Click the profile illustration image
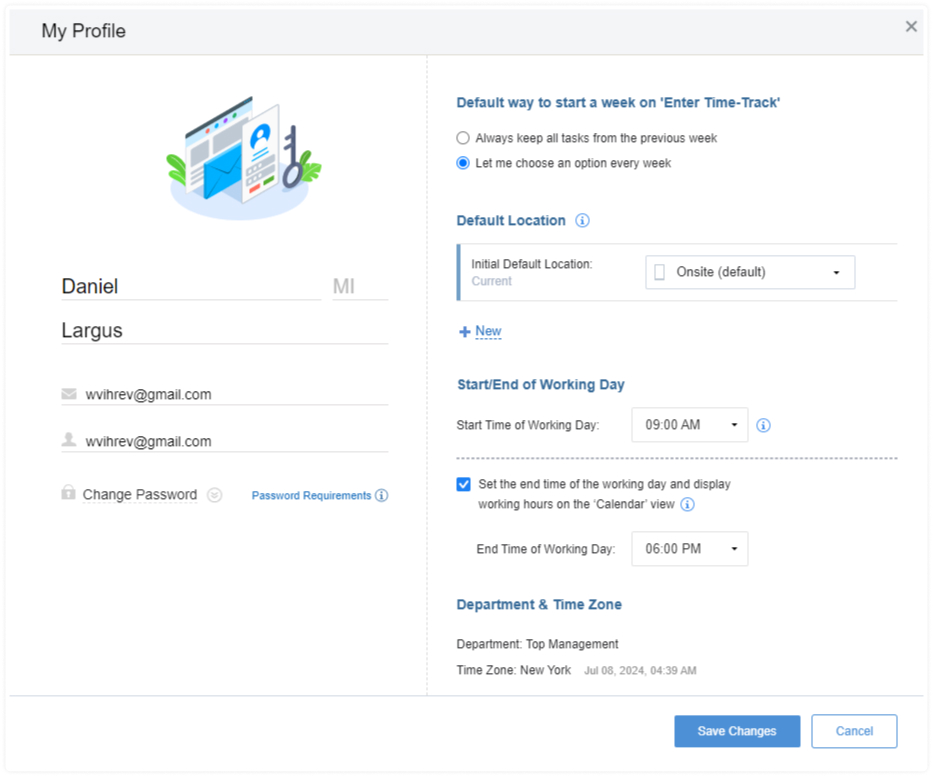The height and width of the screenshot is (777, 933). (x=242, y=158)
